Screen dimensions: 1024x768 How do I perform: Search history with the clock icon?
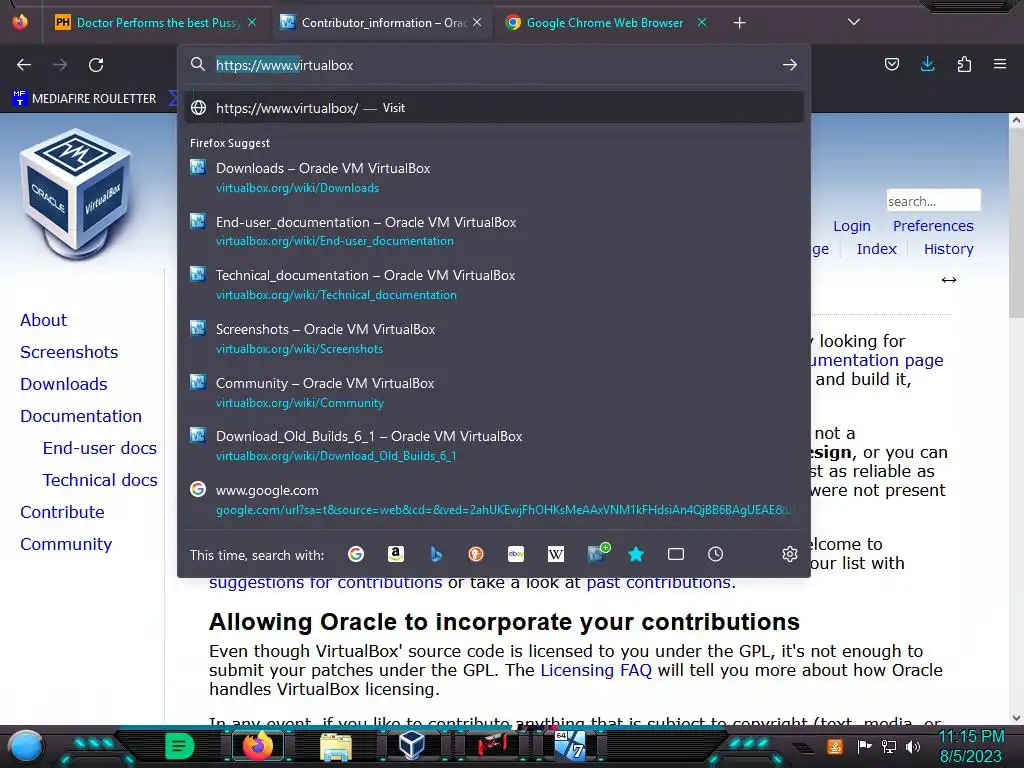(716, 554)
